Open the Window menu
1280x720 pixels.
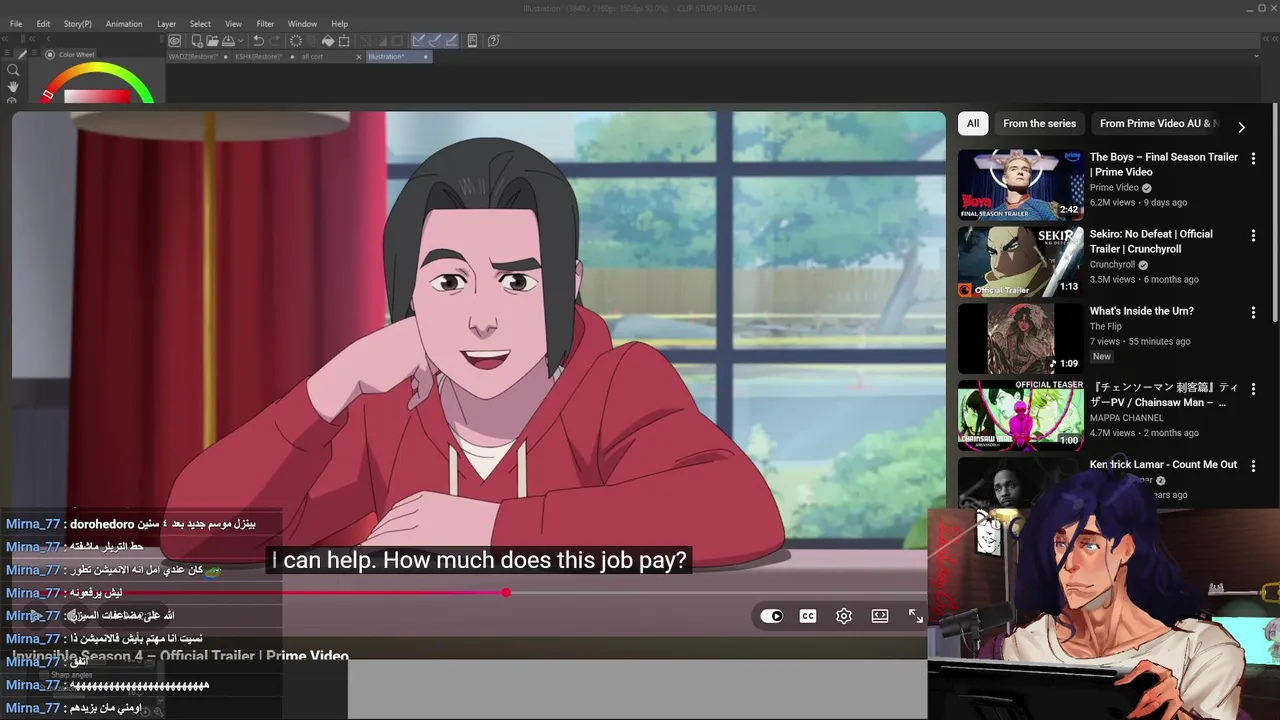pos(302,24)
